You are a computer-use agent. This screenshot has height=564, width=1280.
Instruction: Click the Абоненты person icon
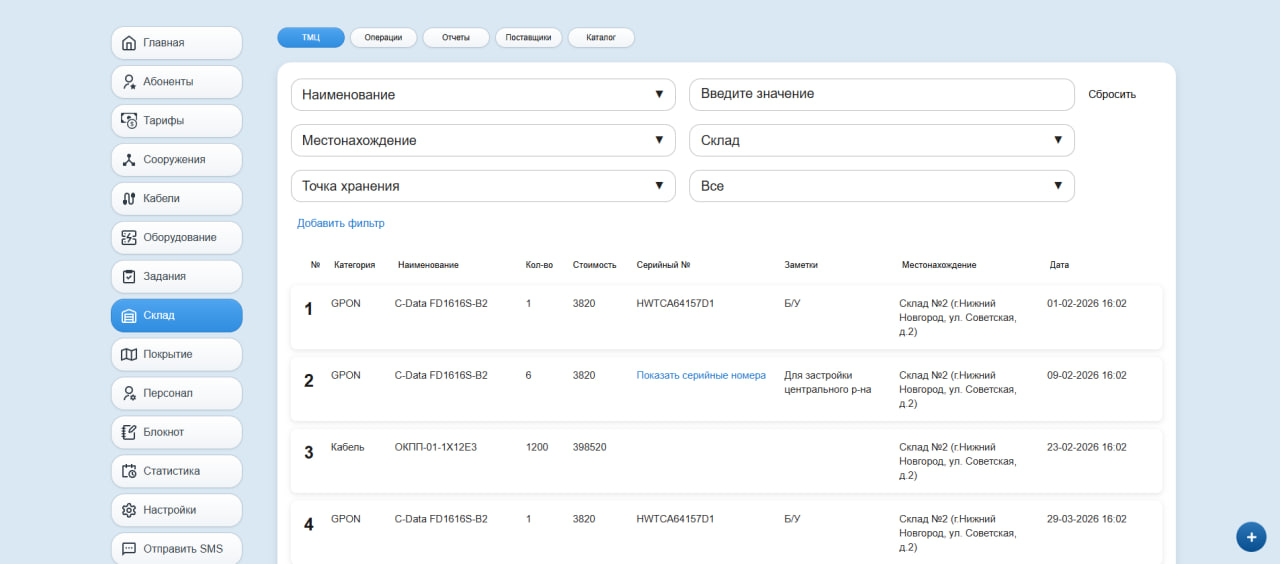(128, 82)
